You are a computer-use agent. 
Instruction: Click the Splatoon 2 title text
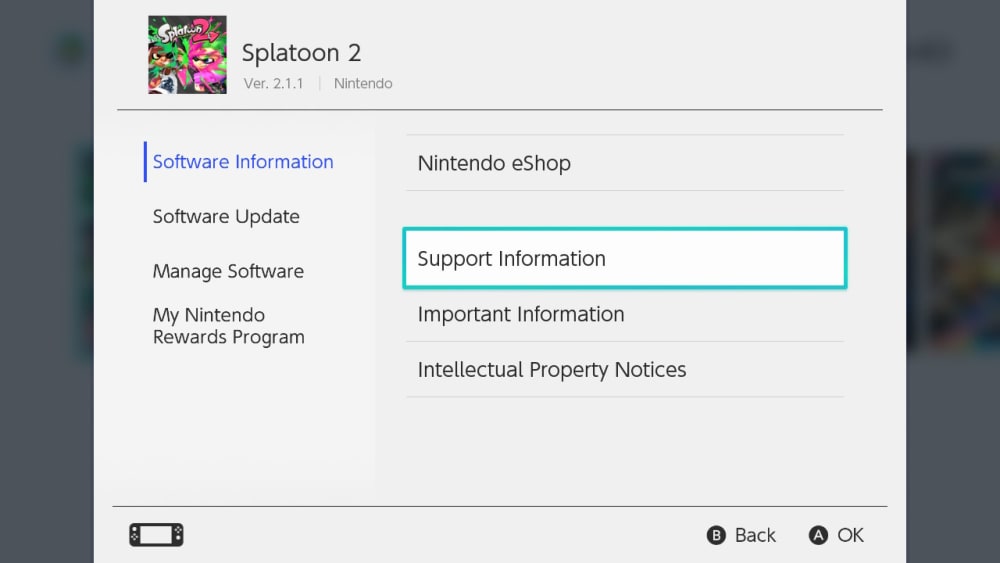(301, 53)
